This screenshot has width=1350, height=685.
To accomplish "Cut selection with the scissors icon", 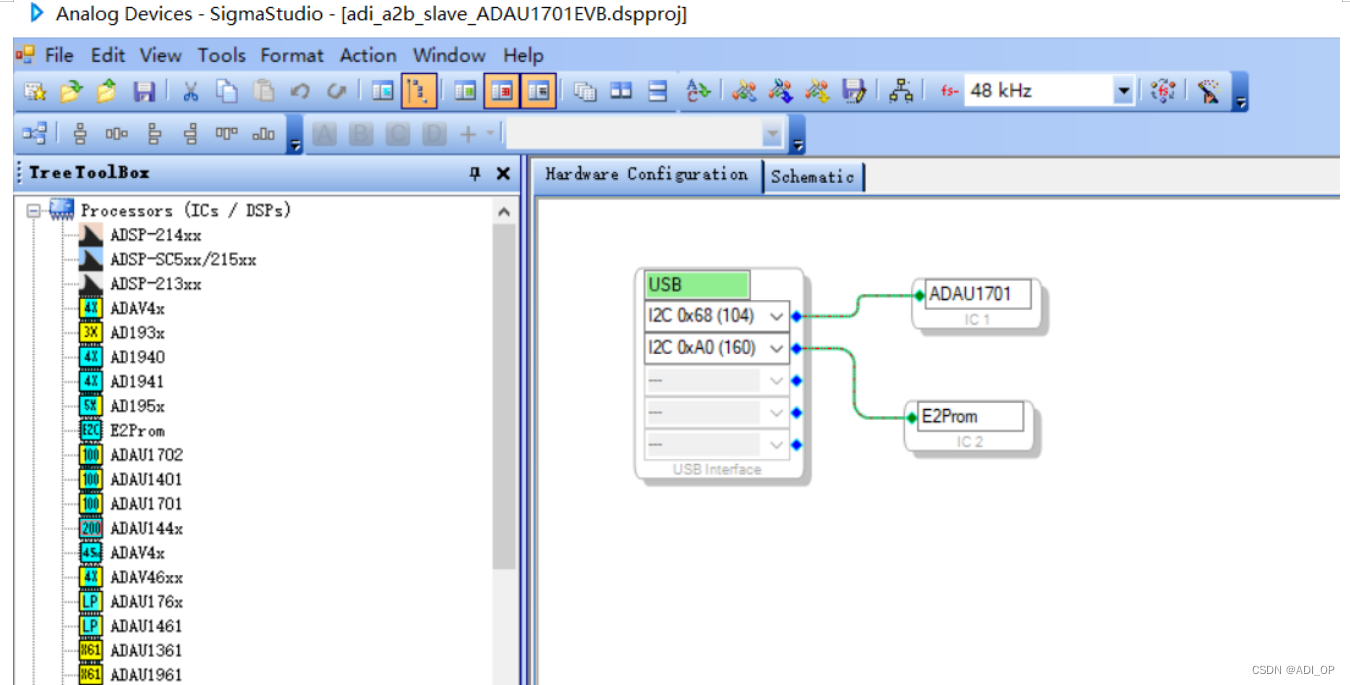I will [190, 91].
